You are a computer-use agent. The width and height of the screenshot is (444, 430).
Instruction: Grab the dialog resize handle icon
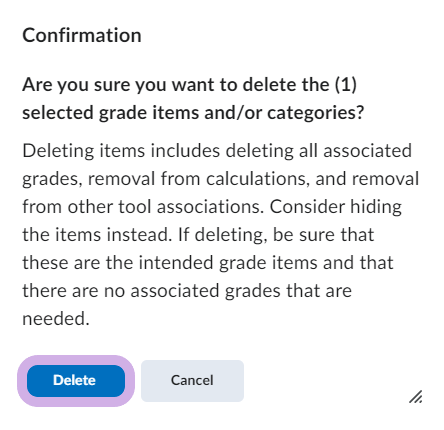point(416,397)
